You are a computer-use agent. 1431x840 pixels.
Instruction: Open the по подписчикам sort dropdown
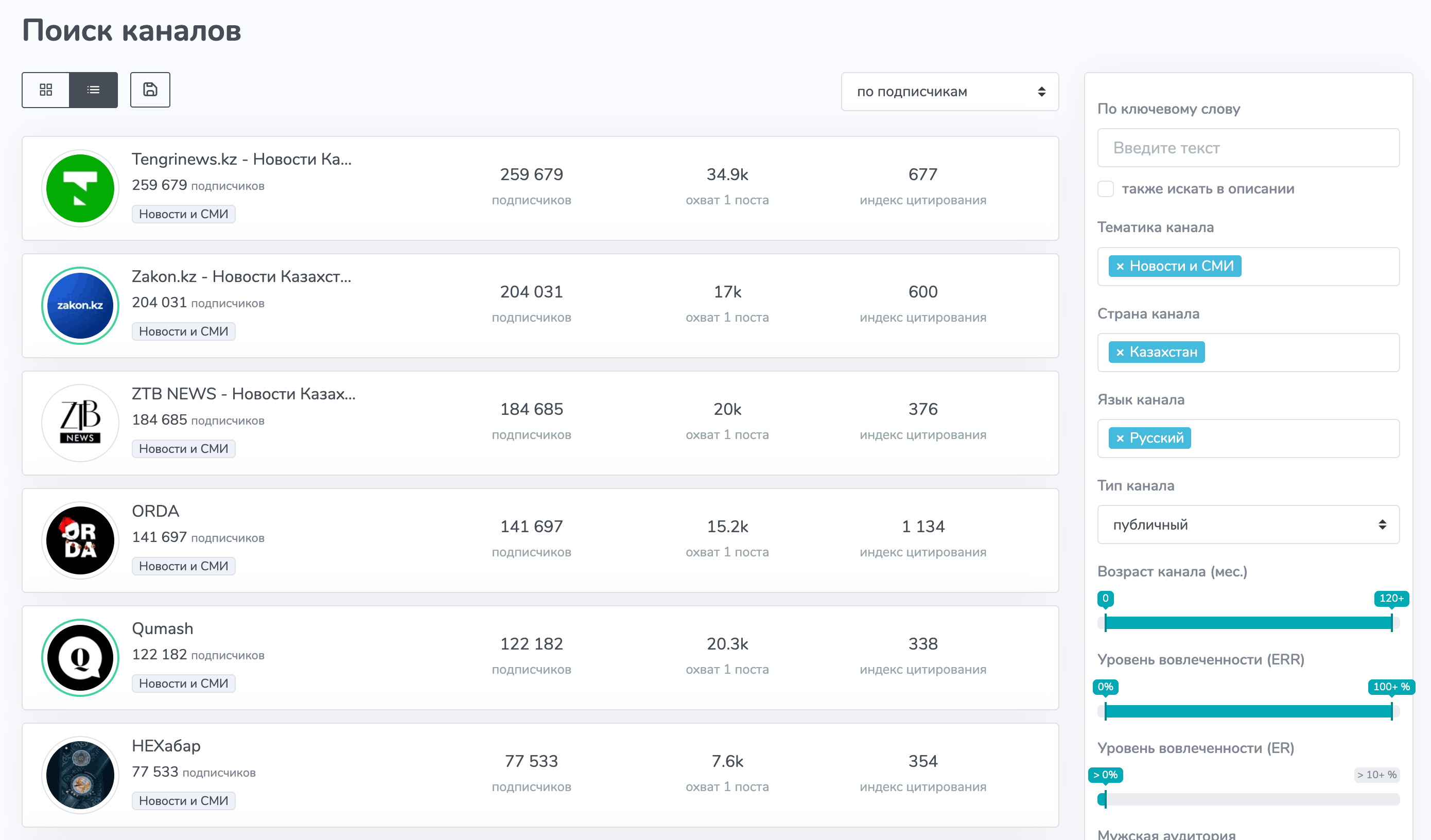coord(950,92)
